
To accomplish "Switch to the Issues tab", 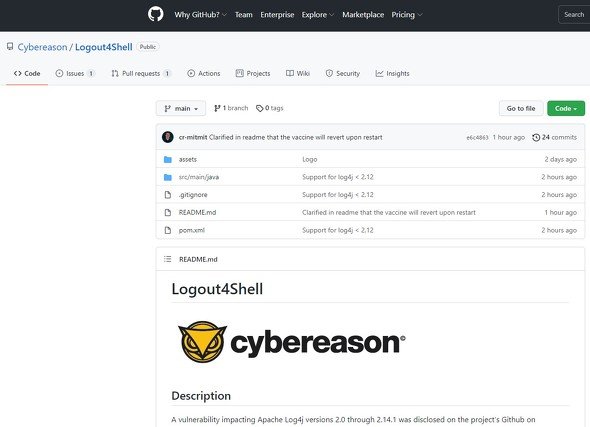I will tap(75, 73).
